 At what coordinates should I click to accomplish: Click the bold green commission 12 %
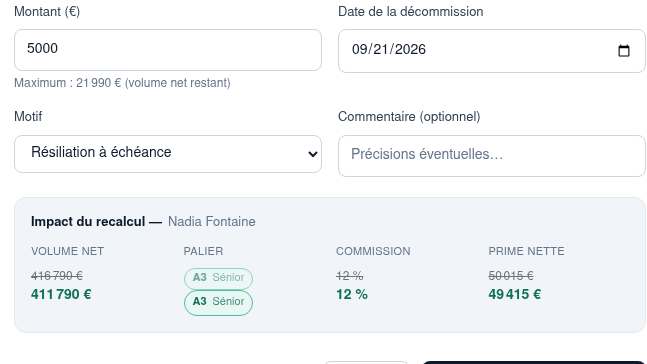click(352, 294)
